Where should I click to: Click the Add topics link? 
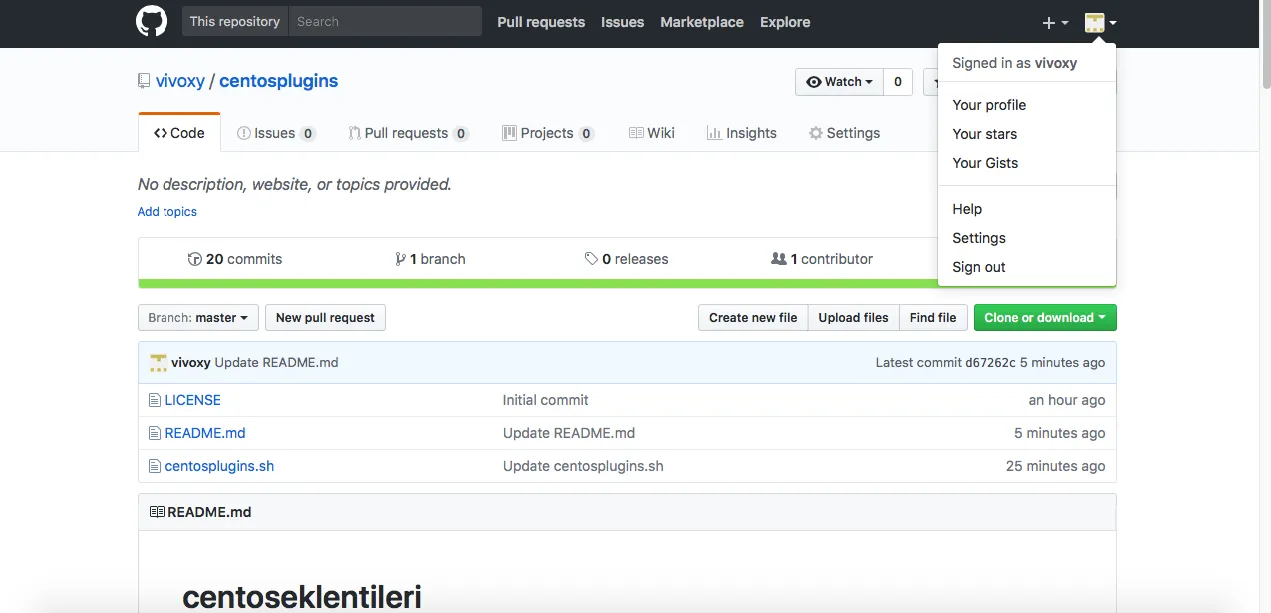[167, 211]
